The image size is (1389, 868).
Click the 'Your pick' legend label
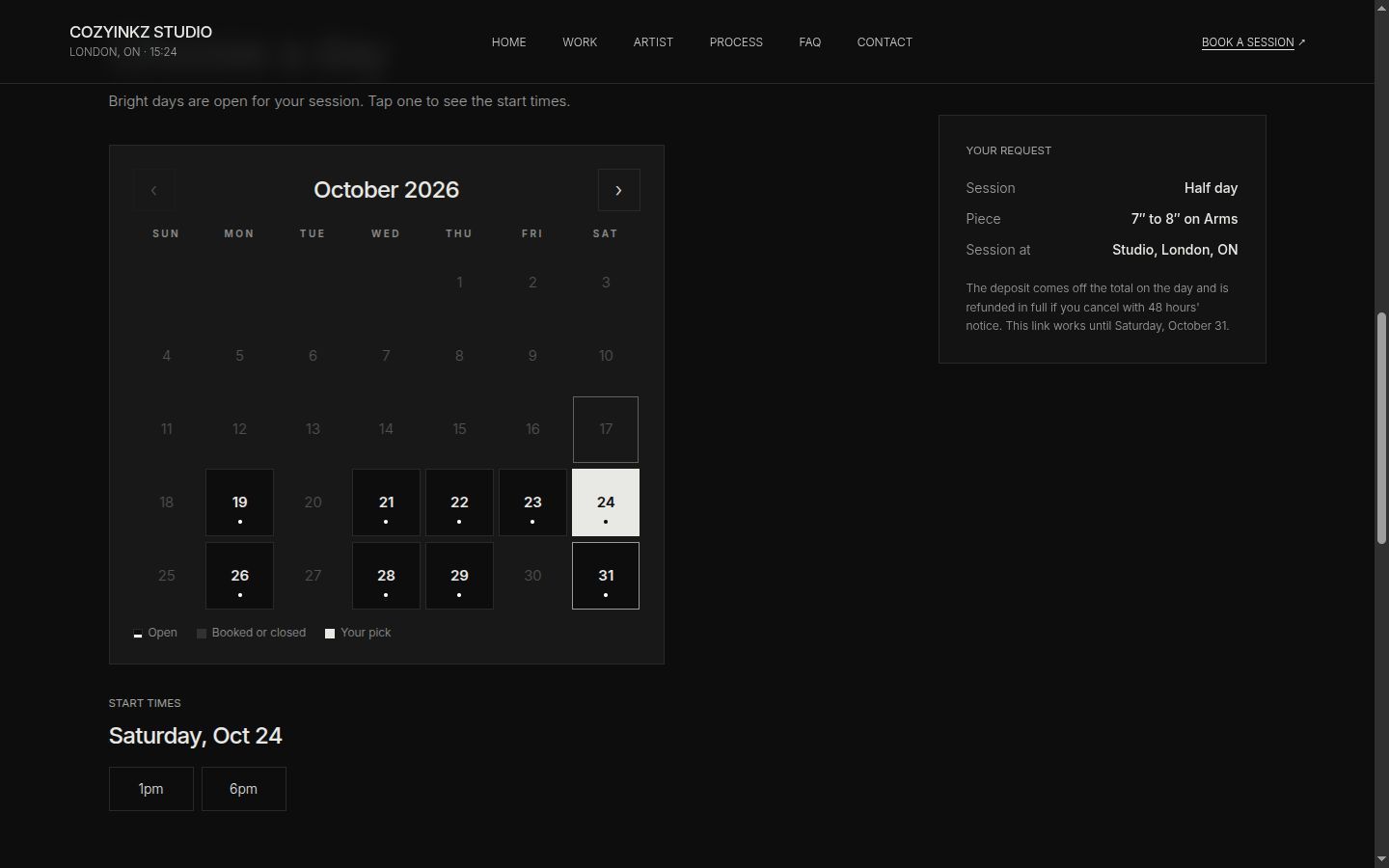coord(366,633)
